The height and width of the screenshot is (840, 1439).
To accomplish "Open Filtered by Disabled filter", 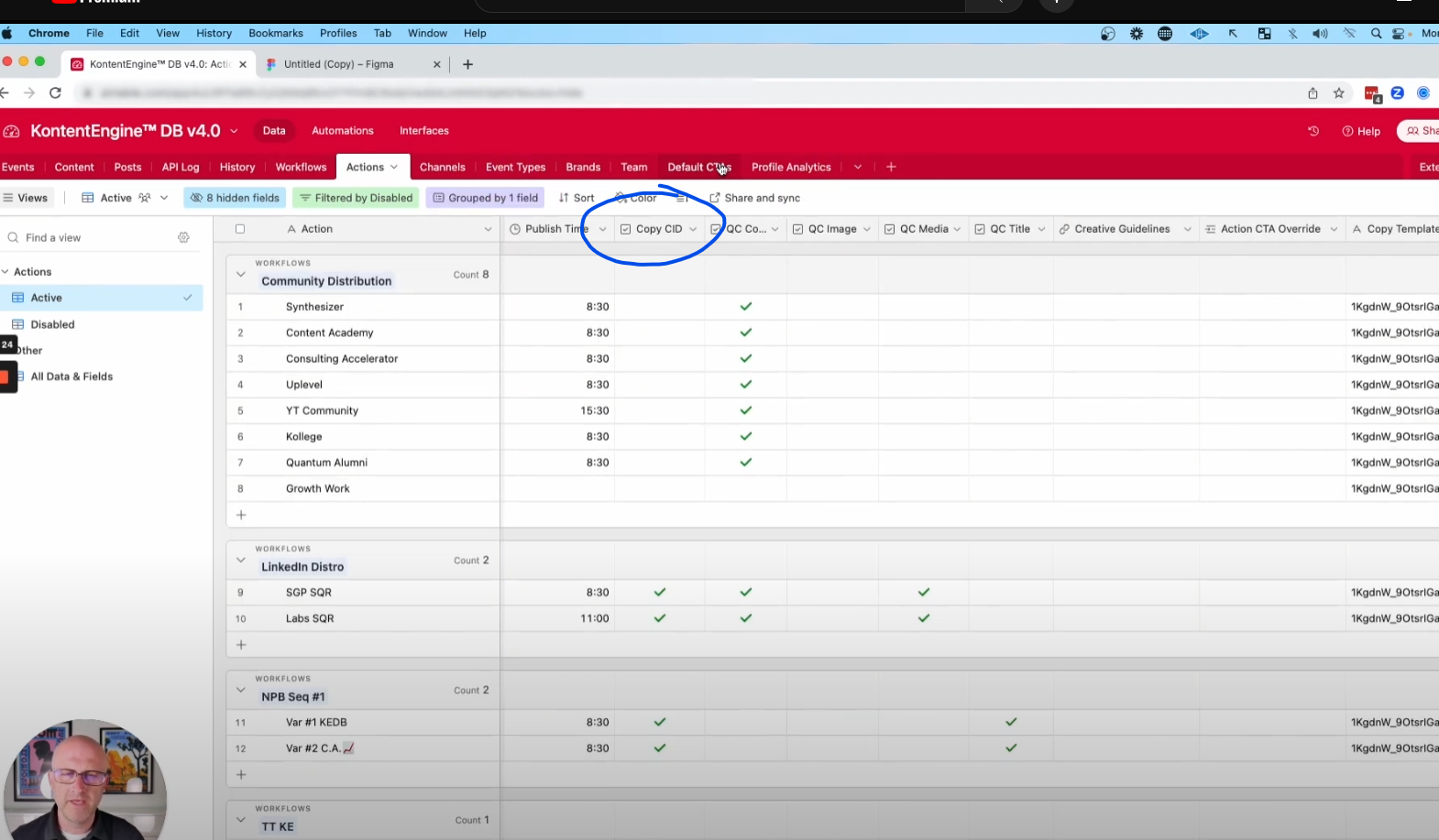I will [x=356, y=198].
